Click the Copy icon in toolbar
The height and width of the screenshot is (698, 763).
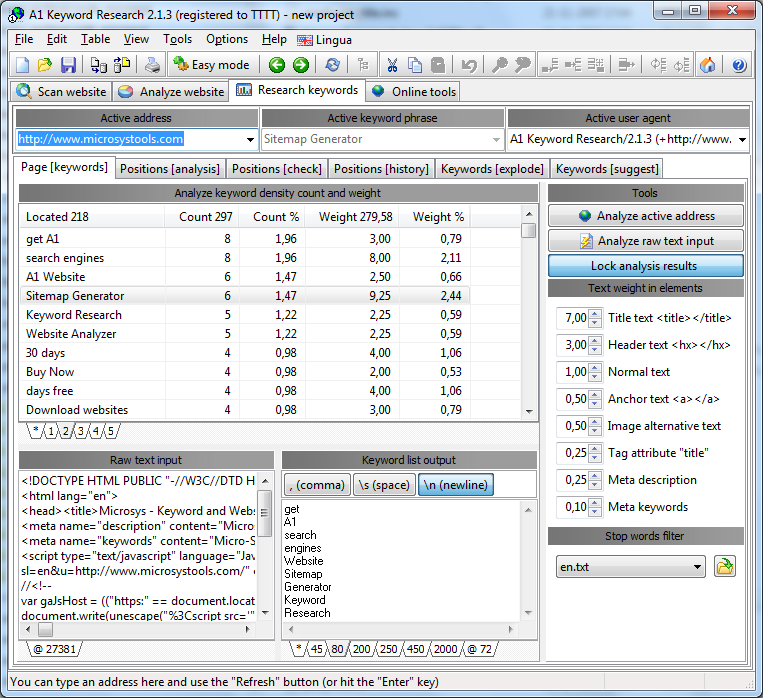tap(415, 65)
